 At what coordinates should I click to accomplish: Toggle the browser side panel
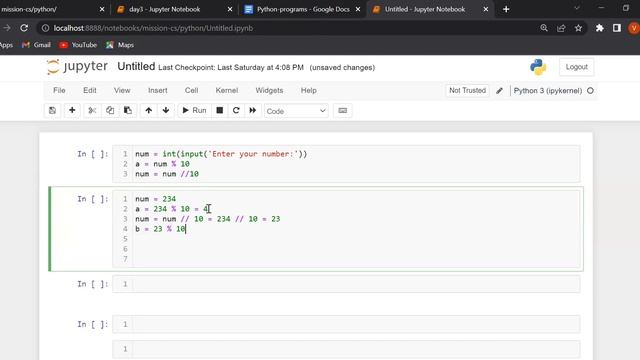(x=617, y=28)
